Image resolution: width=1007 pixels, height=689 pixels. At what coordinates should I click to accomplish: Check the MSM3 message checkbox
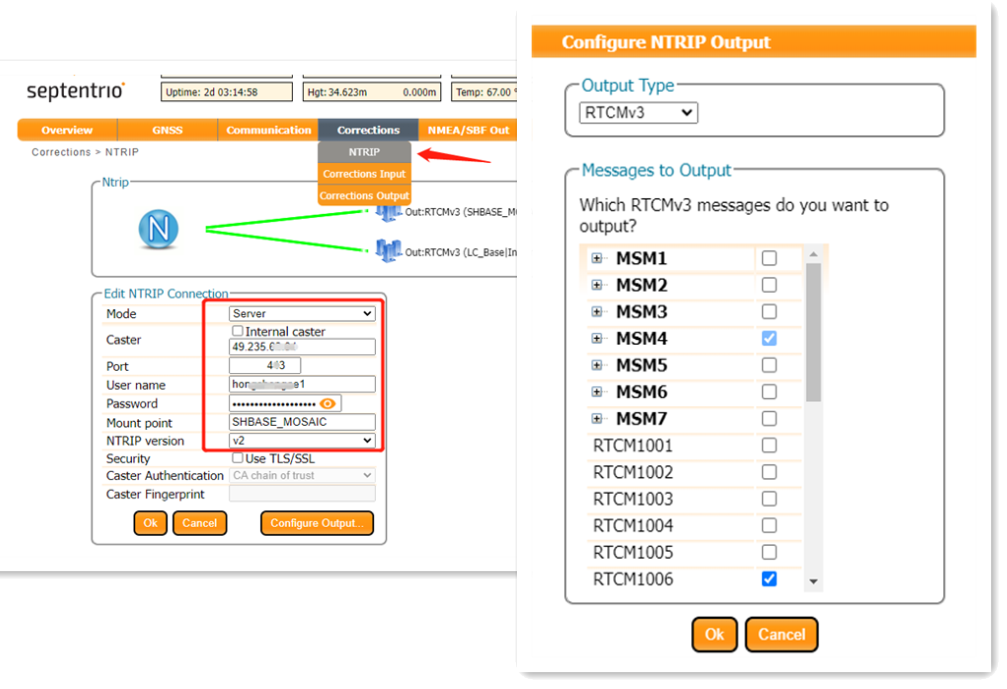769,312
